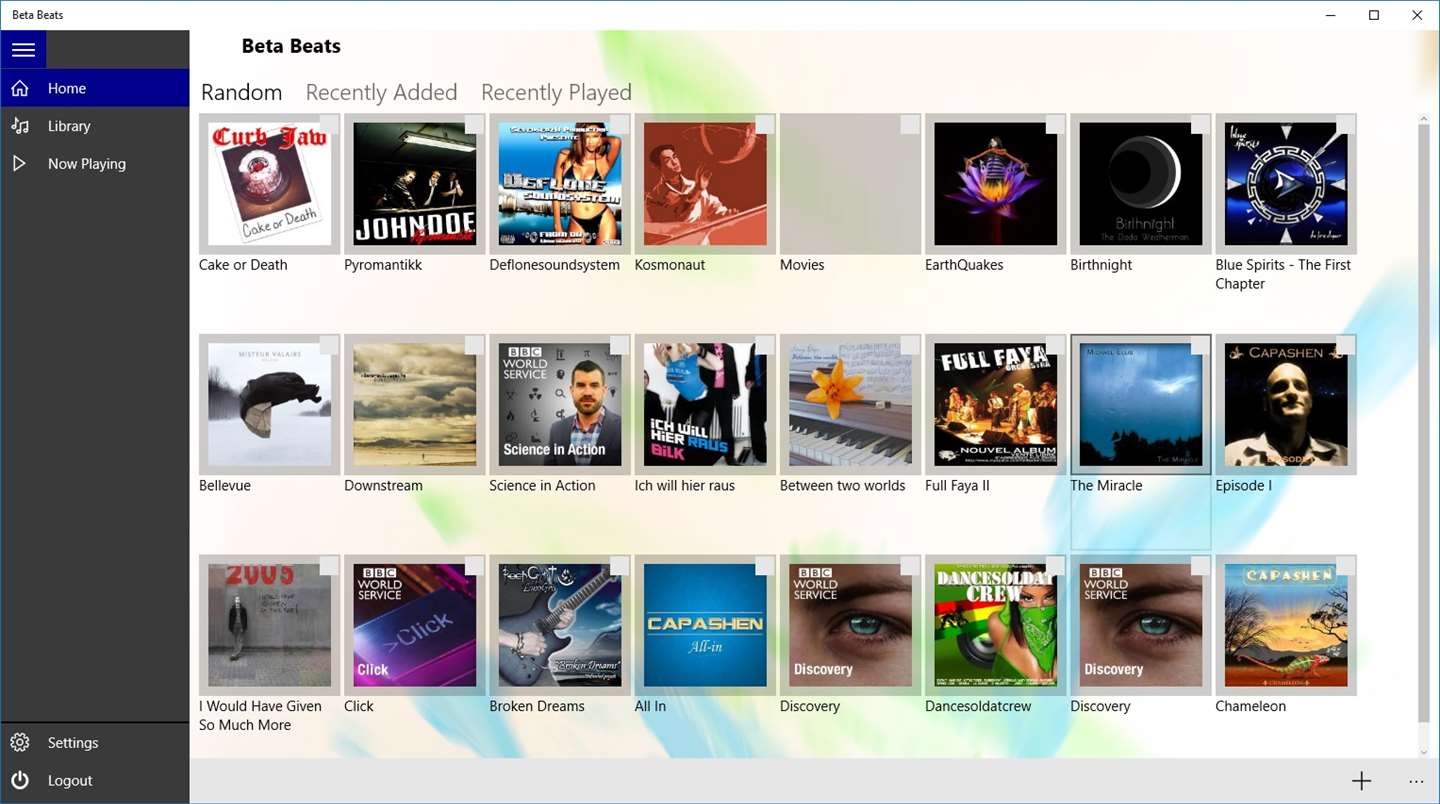Click the scrollbar down arrow
1440x804 pixels.
pyautogui.click(x=1424, y=751)
